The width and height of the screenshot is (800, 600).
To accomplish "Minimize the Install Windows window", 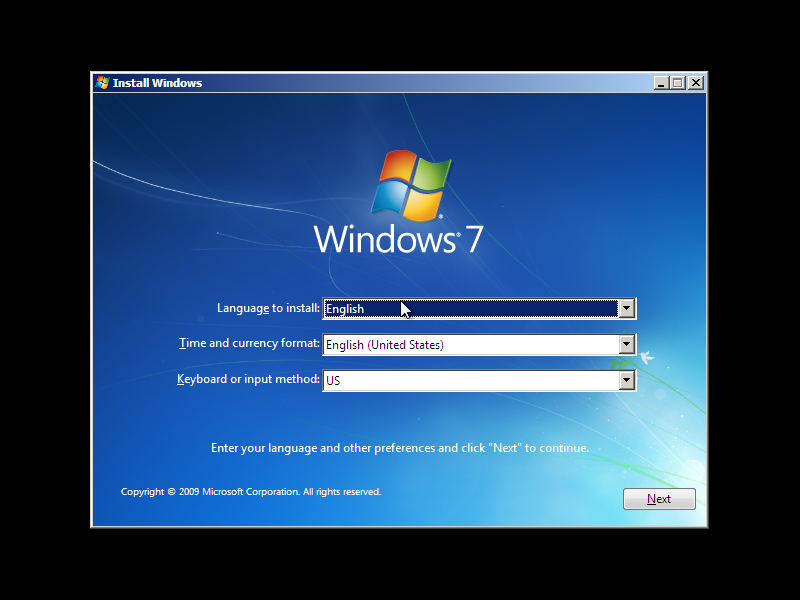I will (663, 83).
